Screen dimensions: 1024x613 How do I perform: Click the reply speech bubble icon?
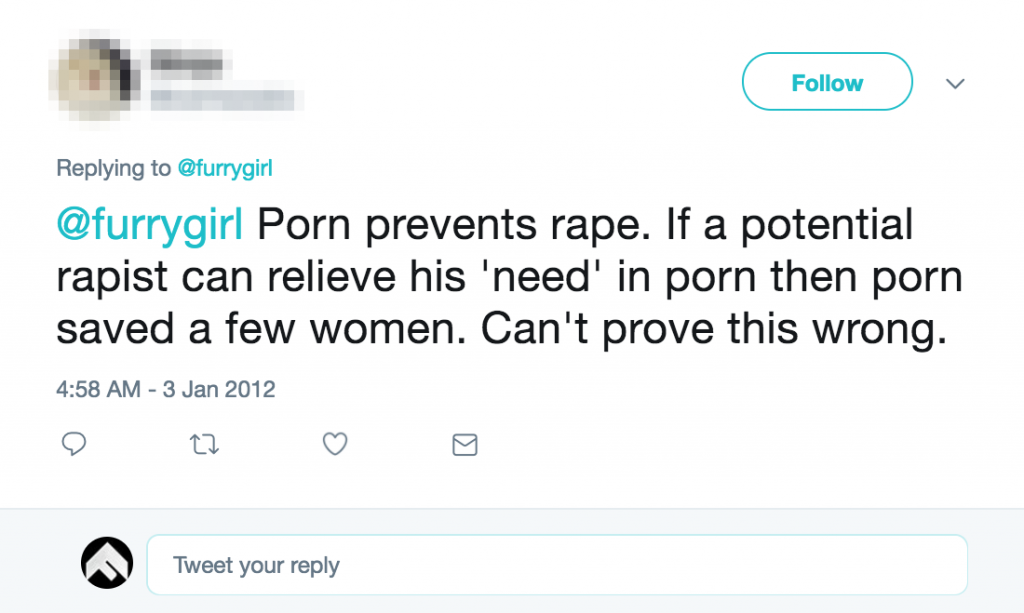(74, 444)
